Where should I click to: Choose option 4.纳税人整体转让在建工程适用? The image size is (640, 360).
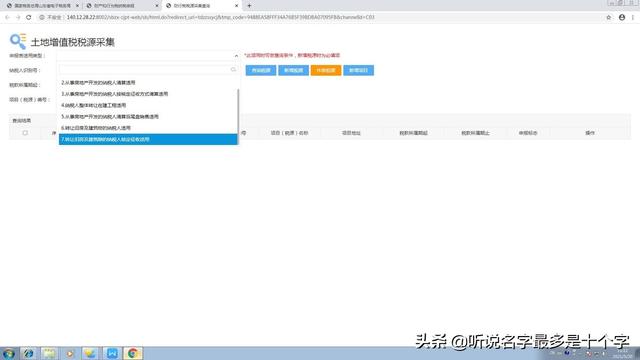pyautogui.click(x=148, y=105)
